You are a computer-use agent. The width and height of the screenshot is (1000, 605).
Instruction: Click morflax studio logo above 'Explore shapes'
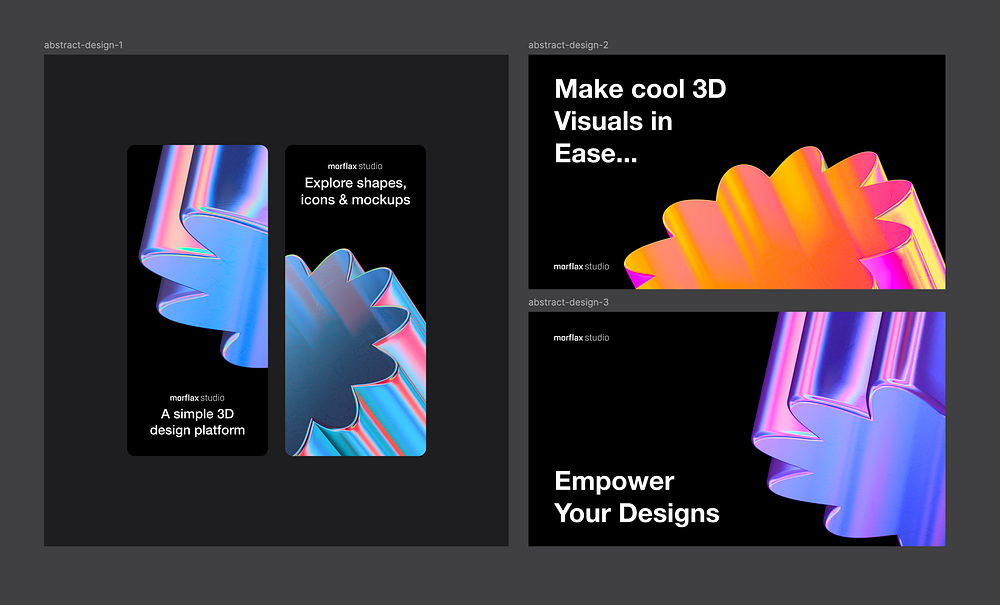[355, 166]
